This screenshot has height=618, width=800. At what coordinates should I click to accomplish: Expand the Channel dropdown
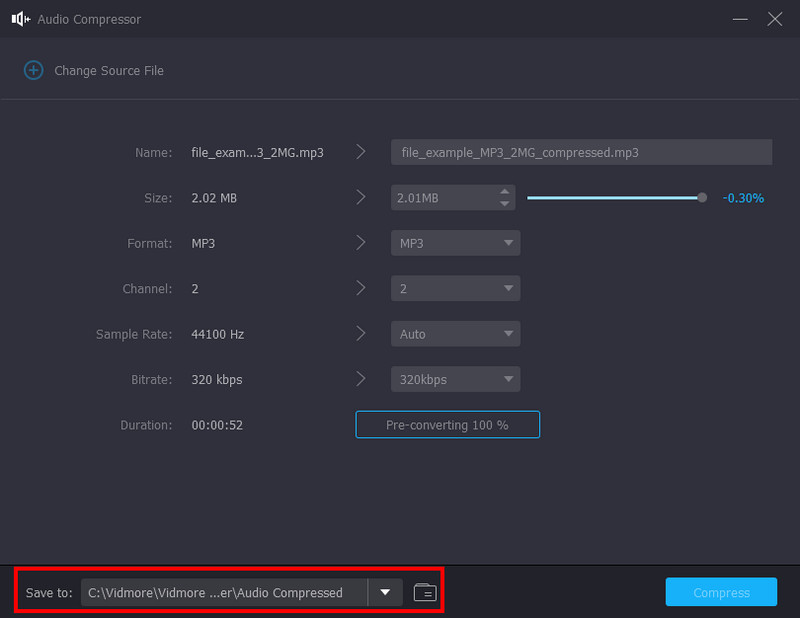[455, 289]
